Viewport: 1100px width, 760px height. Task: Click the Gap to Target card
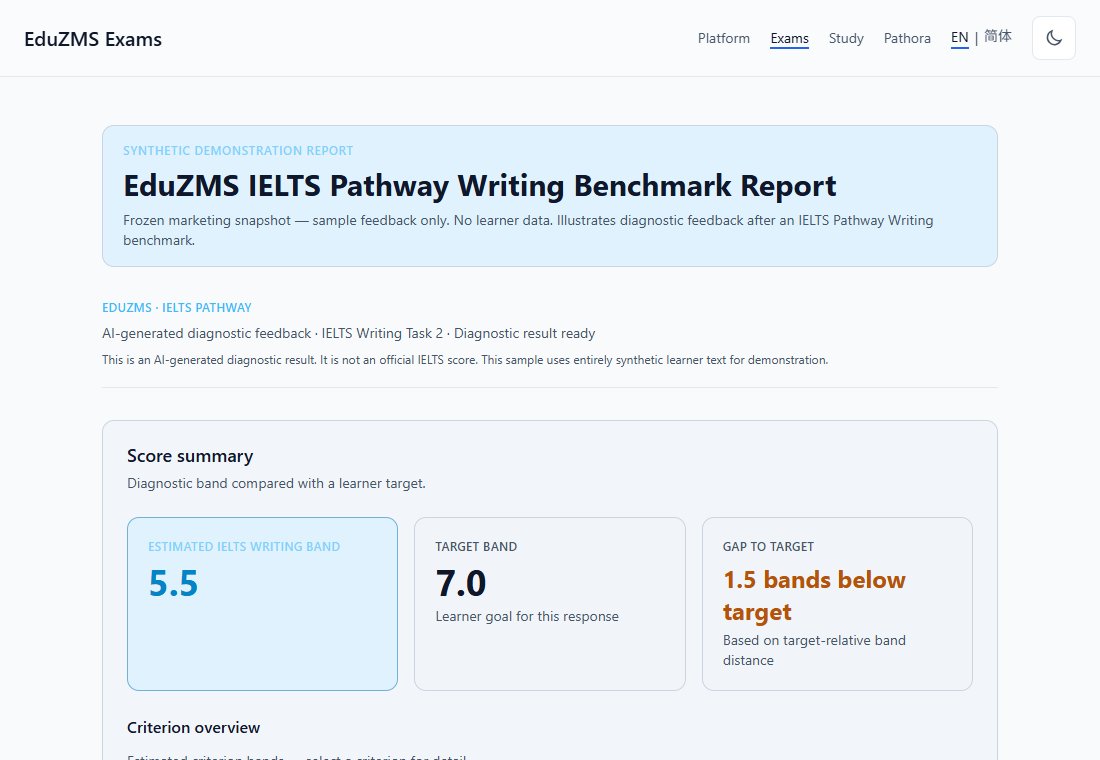tap(837, 604)
